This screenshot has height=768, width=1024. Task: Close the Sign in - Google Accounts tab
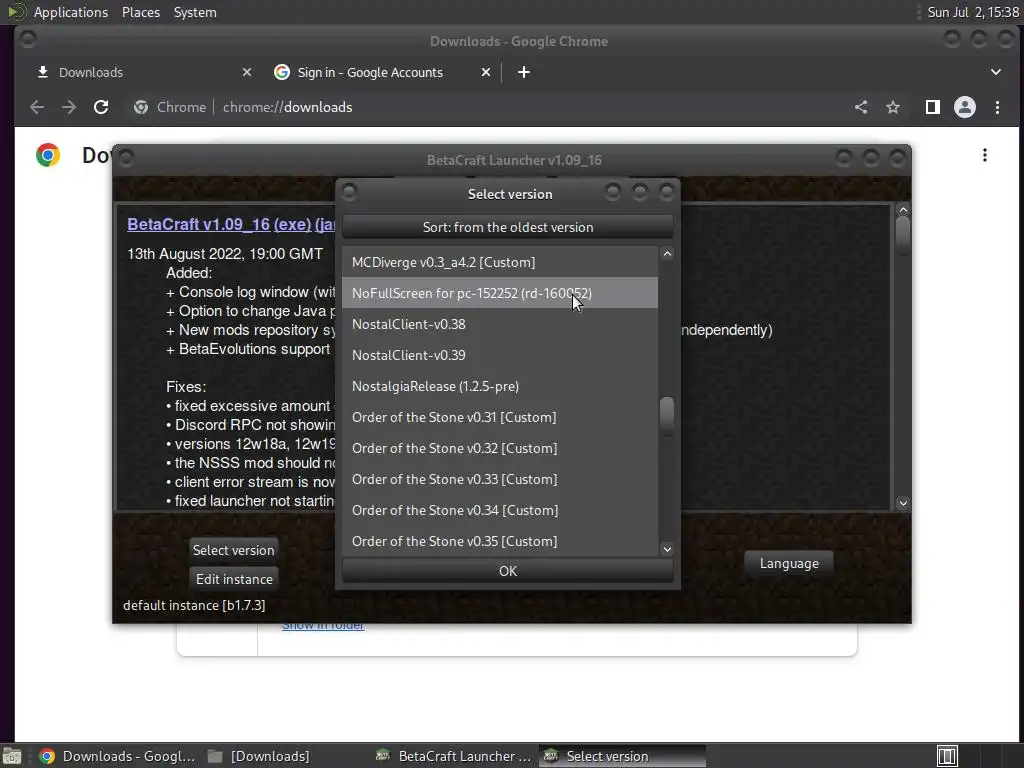pos(485,72)
